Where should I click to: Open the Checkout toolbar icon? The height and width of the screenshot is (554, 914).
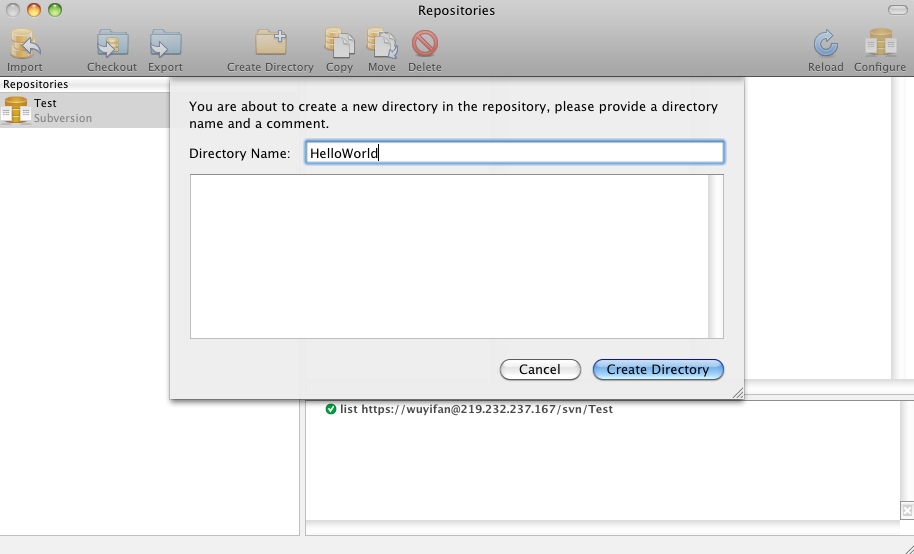click(112, 44)
